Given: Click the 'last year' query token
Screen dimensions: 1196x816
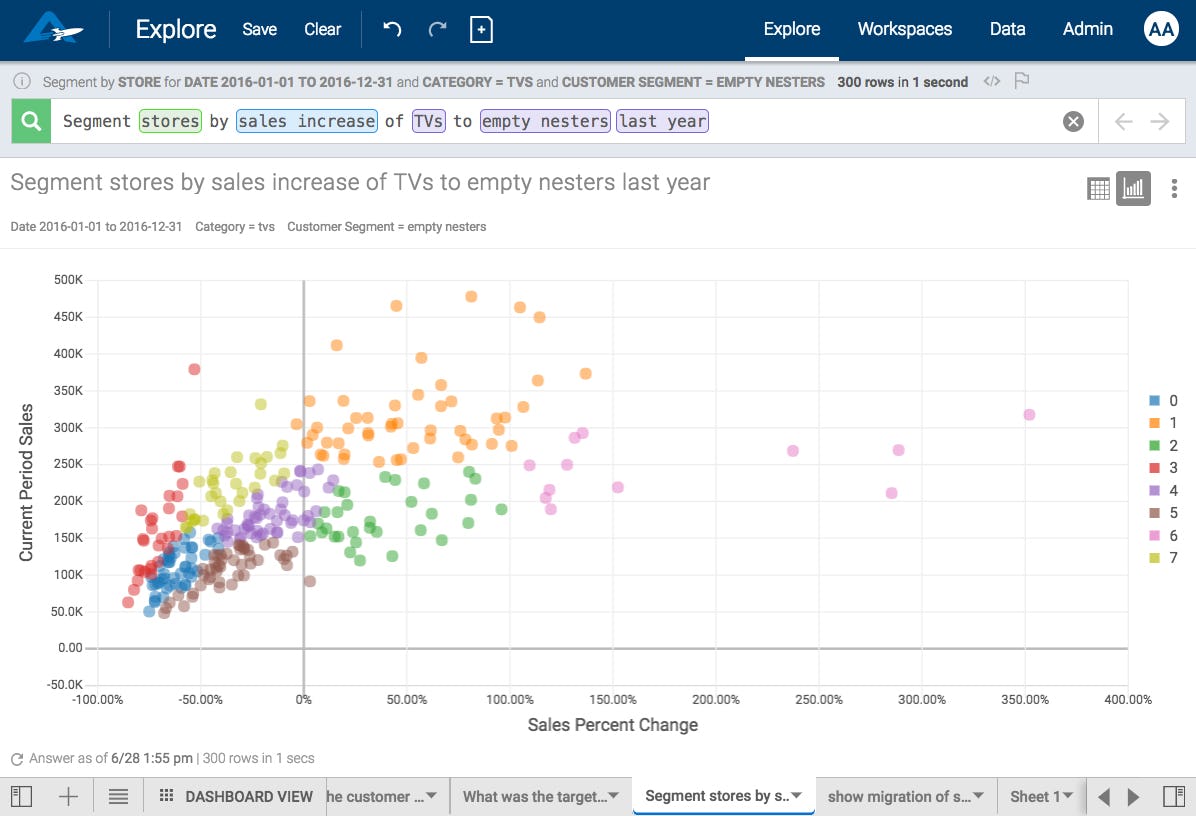Looking at the screenshot, I should tap(663, 121).
